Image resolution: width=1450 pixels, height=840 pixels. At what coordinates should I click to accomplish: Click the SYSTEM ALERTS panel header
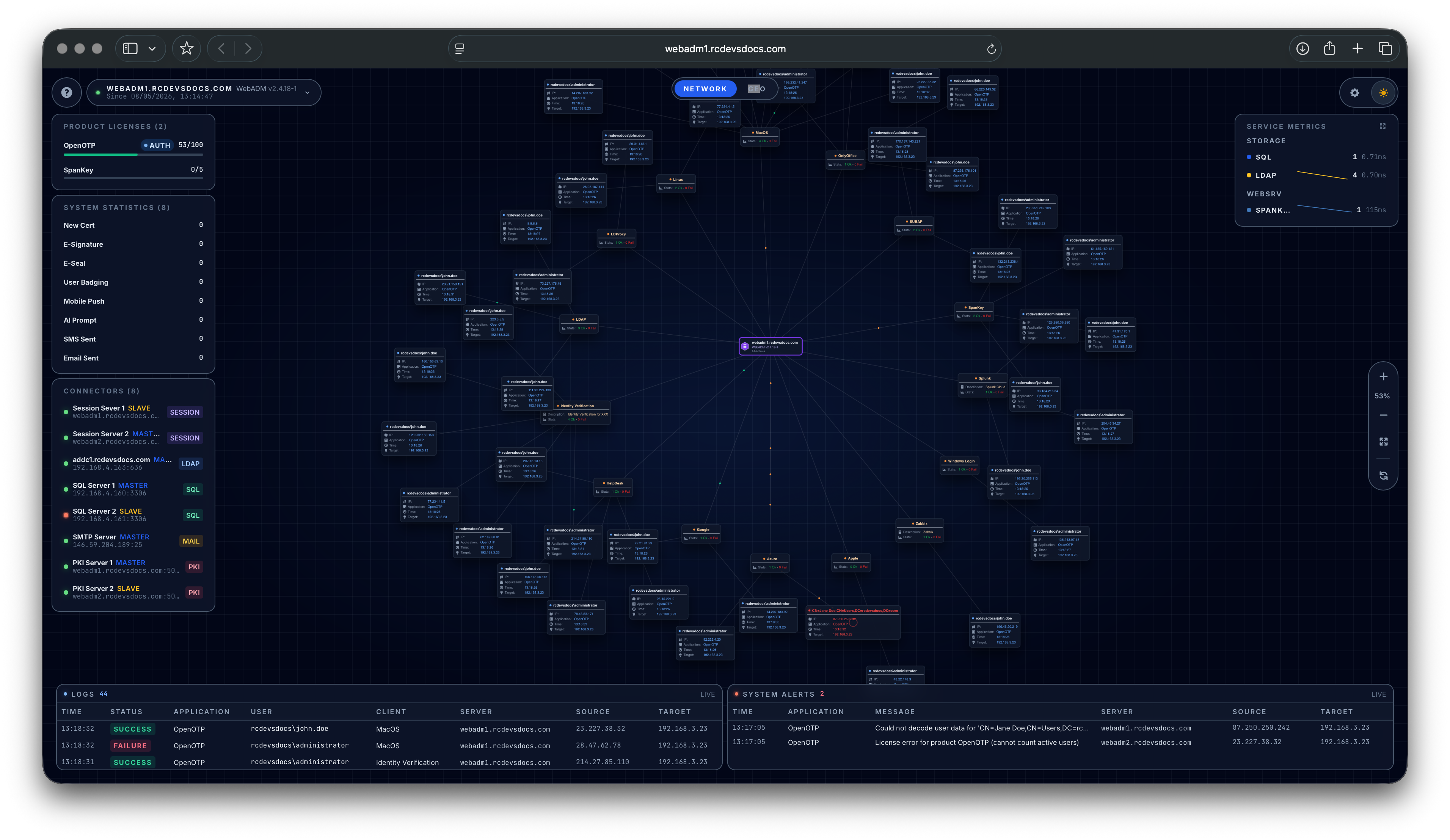click(x=1060, y=694)
